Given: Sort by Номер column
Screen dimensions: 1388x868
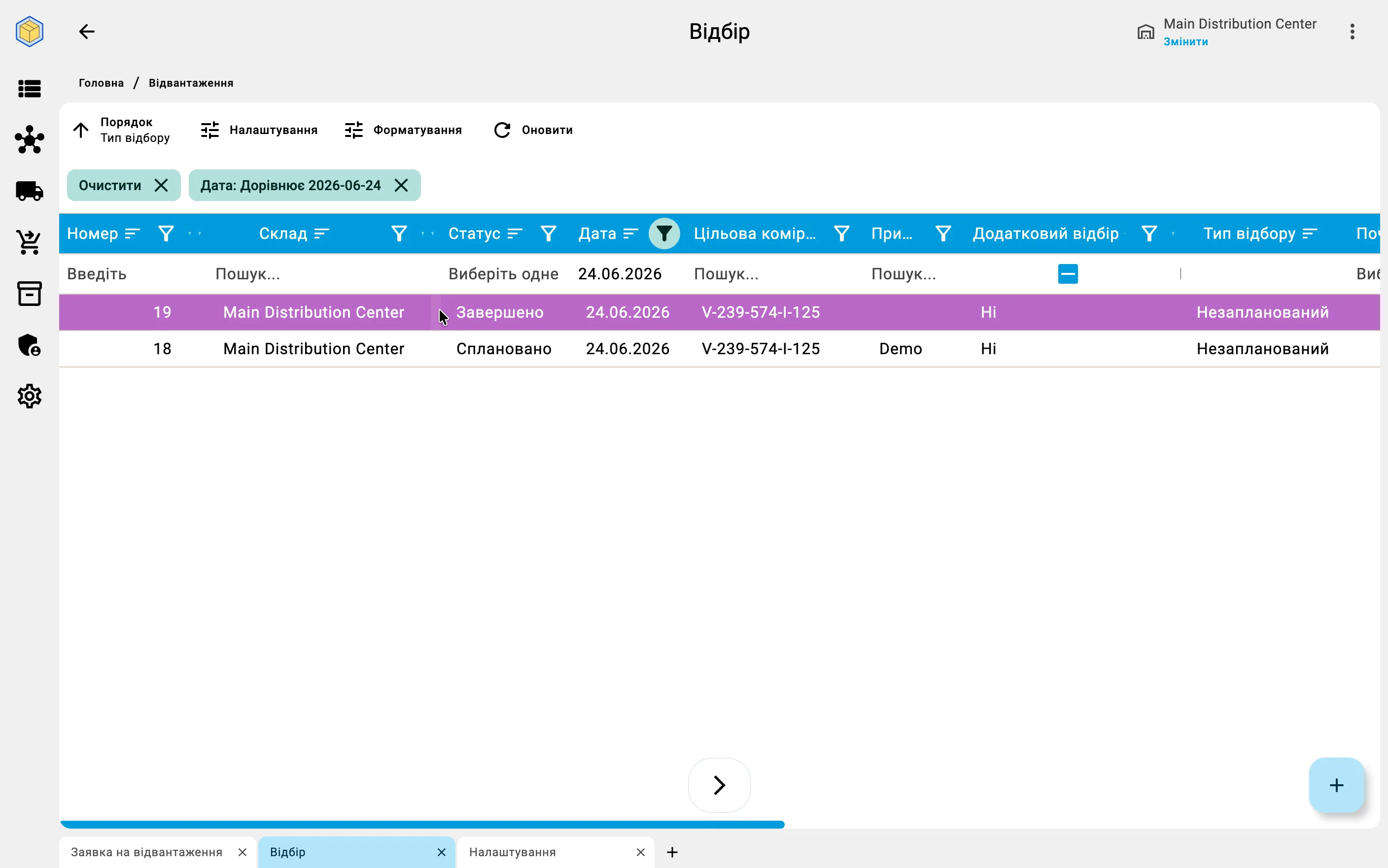Looking at the screenshot, I should 133,234.
